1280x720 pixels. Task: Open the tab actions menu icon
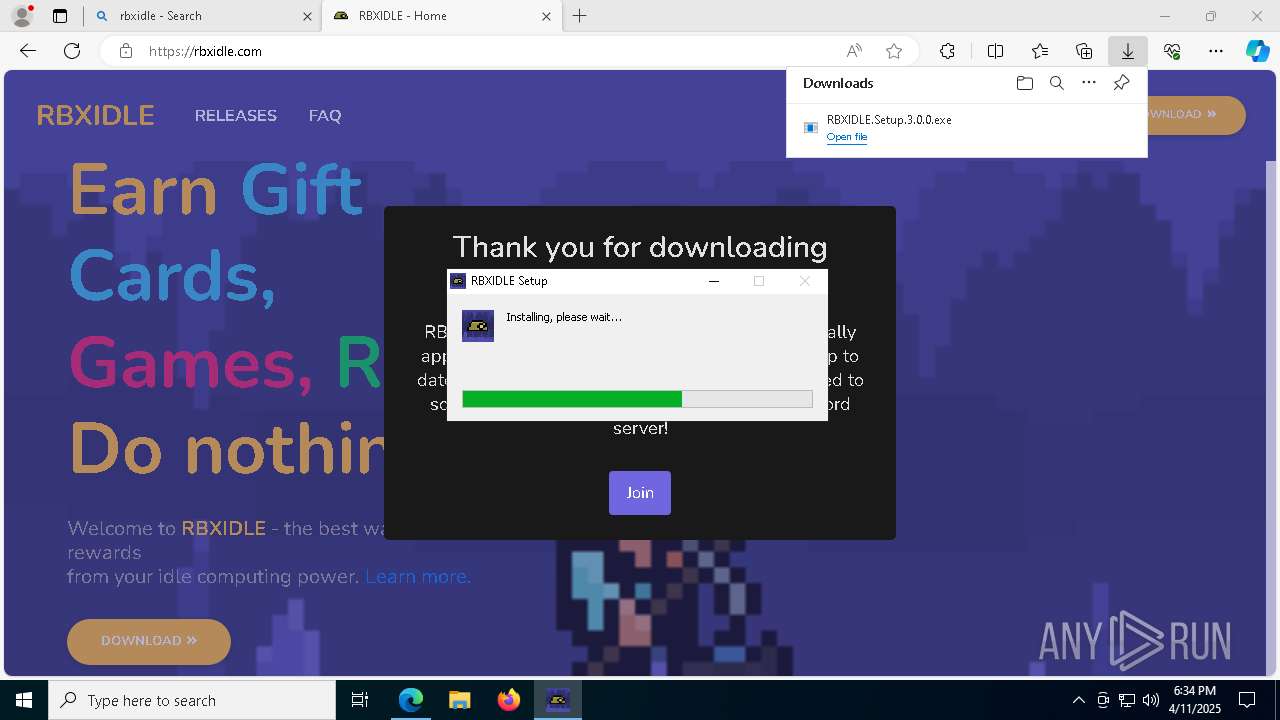[x=60, y=16]
